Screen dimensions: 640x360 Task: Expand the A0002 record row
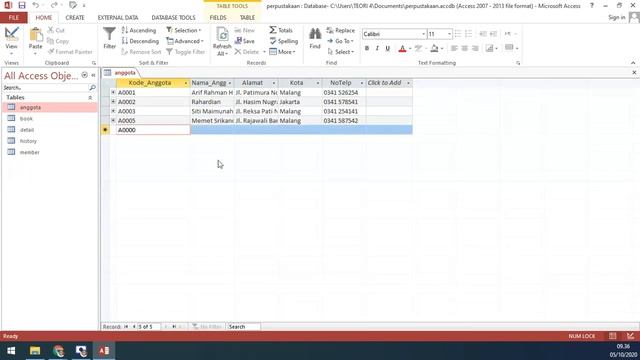[x=113, y=102]
